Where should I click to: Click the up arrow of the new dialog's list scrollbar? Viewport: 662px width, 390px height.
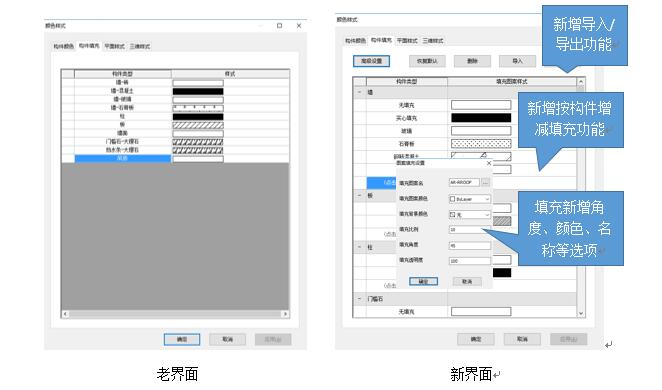(x=581, y=82)
